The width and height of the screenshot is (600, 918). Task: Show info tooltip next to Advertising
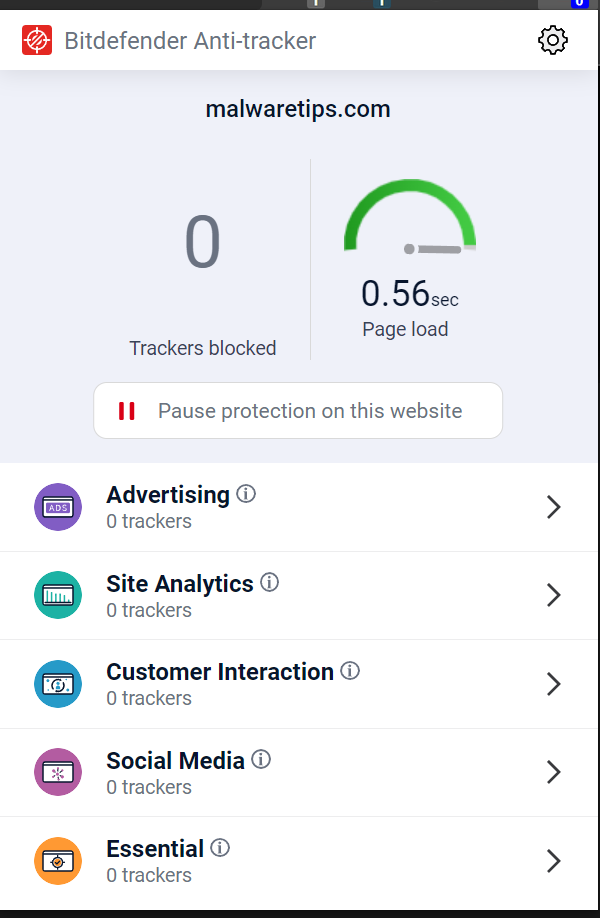[246, 494]
